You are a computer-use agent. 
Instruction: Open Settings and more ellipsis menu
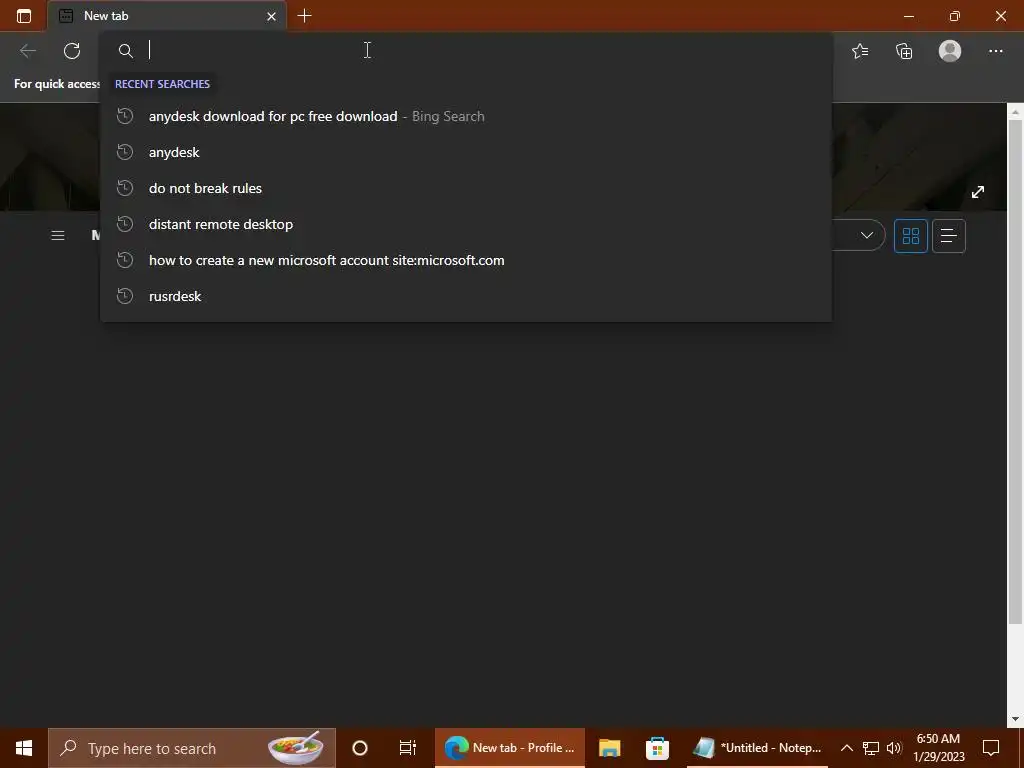point(995,51)
